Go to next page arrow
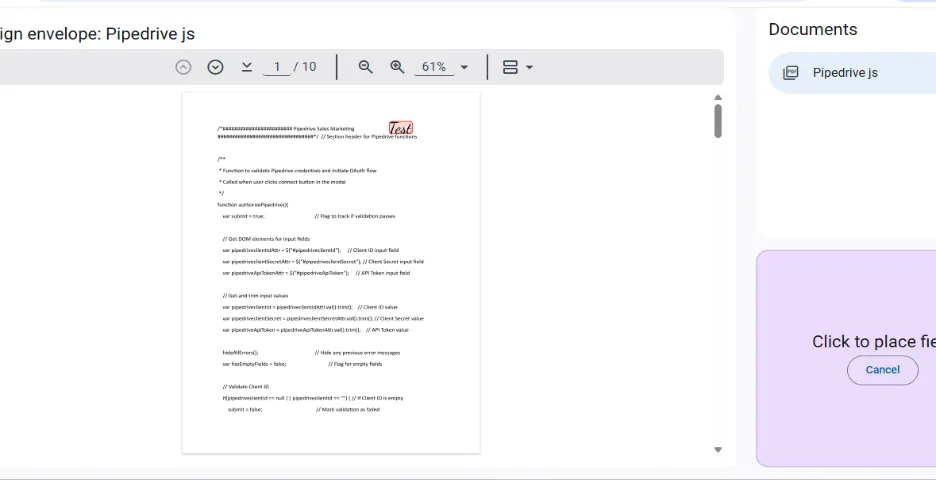This screenshot has height=480, width=936. (215, 67)
